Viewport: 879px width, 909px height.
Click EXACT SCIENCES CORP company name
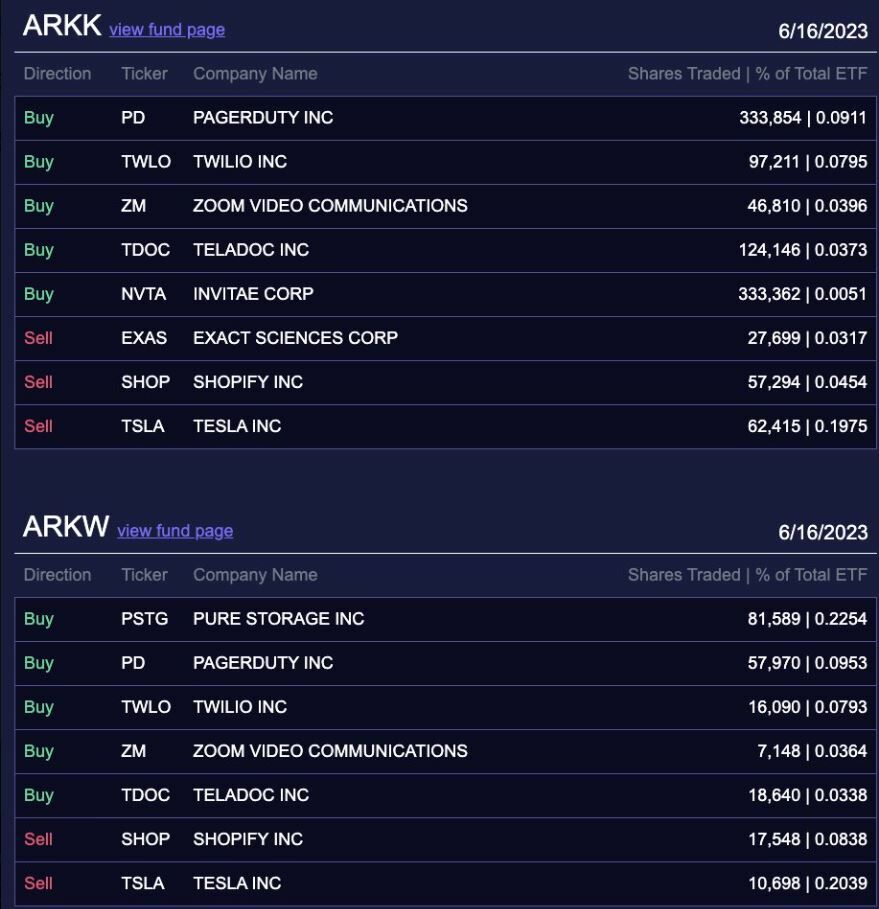(x=295, y=338)
